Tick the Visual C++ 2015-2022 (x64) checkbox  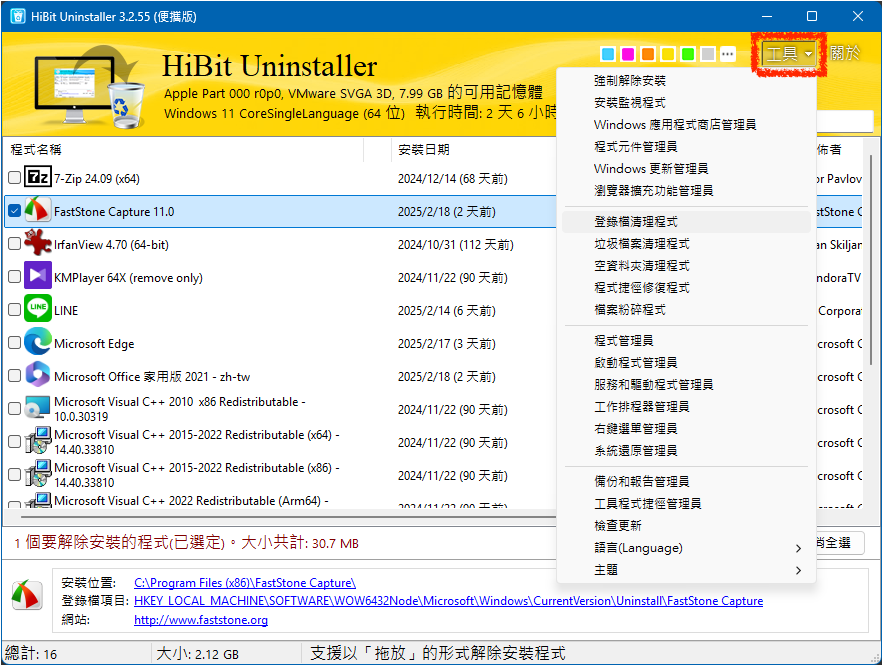point(15,442)
